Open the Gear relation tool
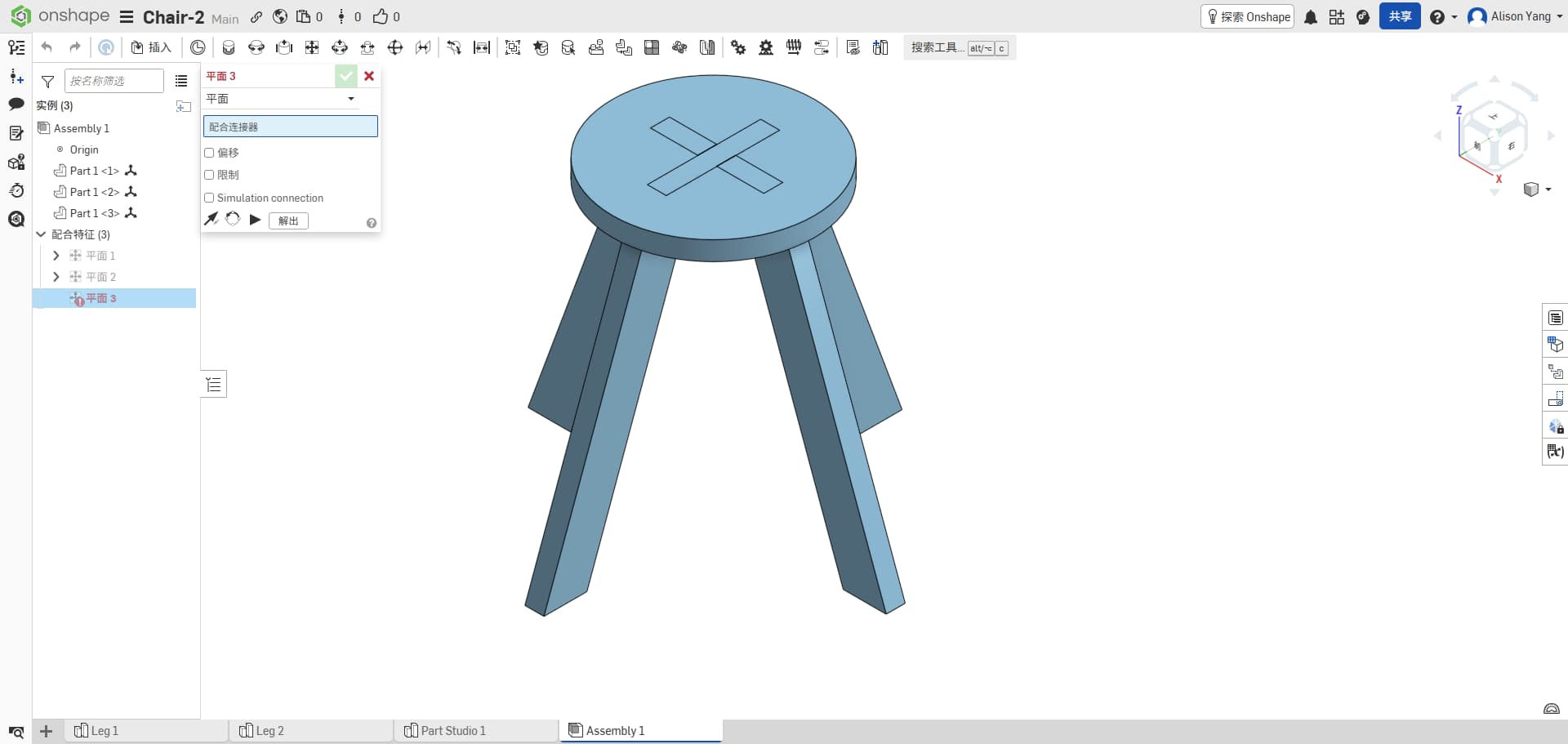This screenshot has height=744, width=1568. point(738,47)
